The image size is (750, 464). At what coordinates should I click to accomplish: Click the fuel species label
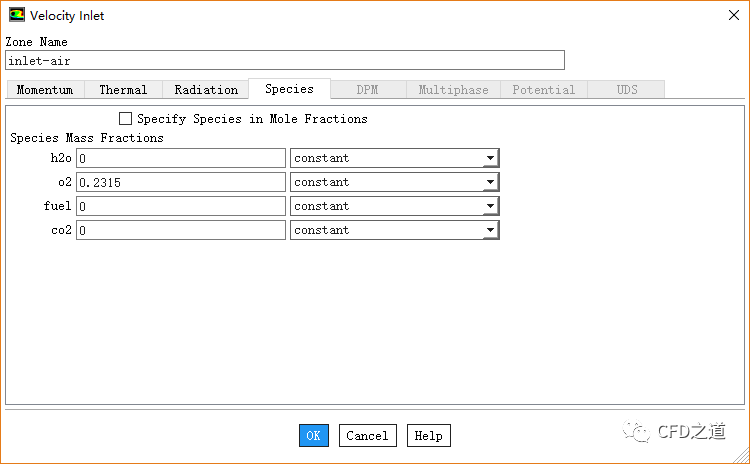point(57,205)
